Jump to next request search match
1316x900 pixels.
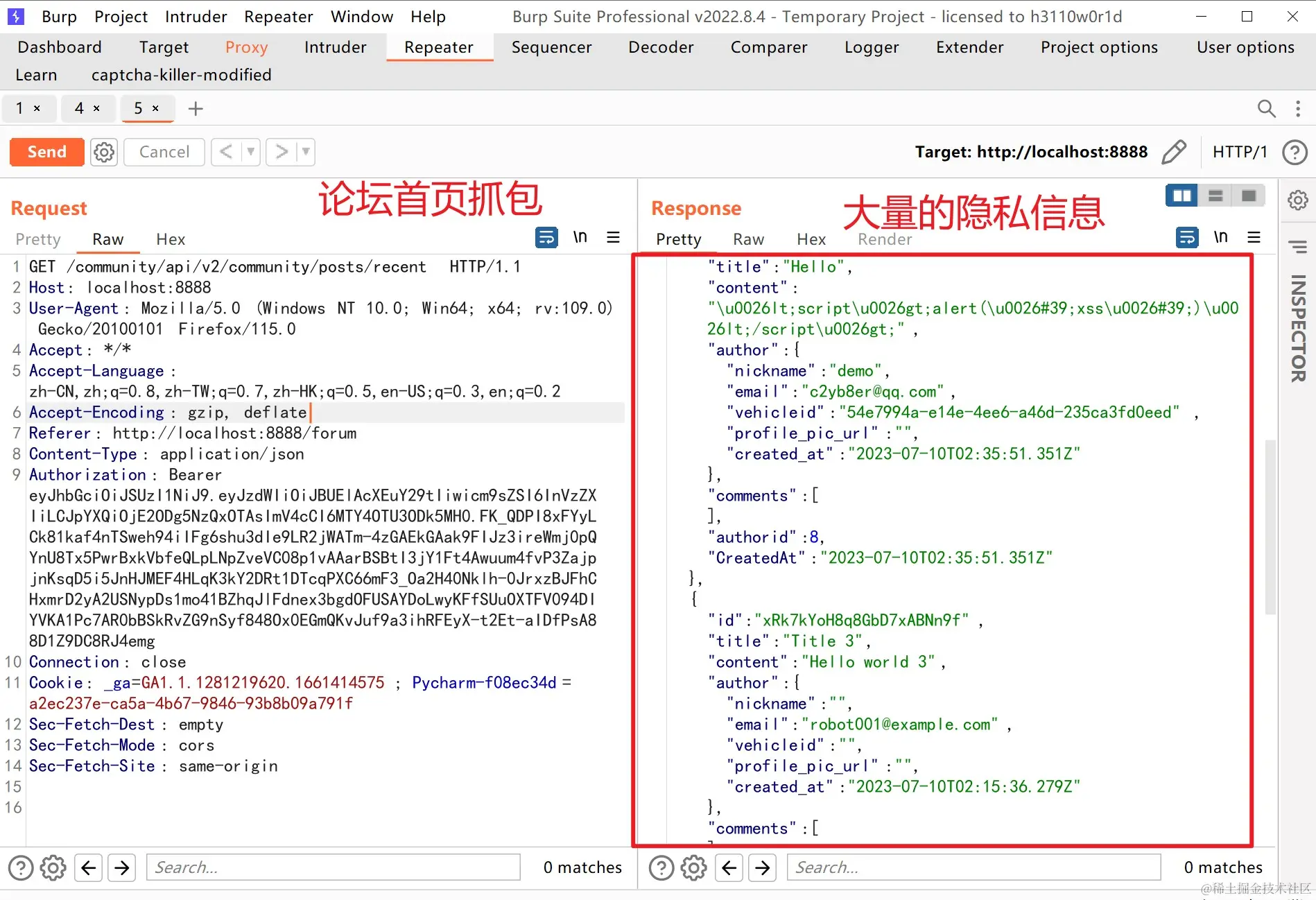(x=122, y=867)
